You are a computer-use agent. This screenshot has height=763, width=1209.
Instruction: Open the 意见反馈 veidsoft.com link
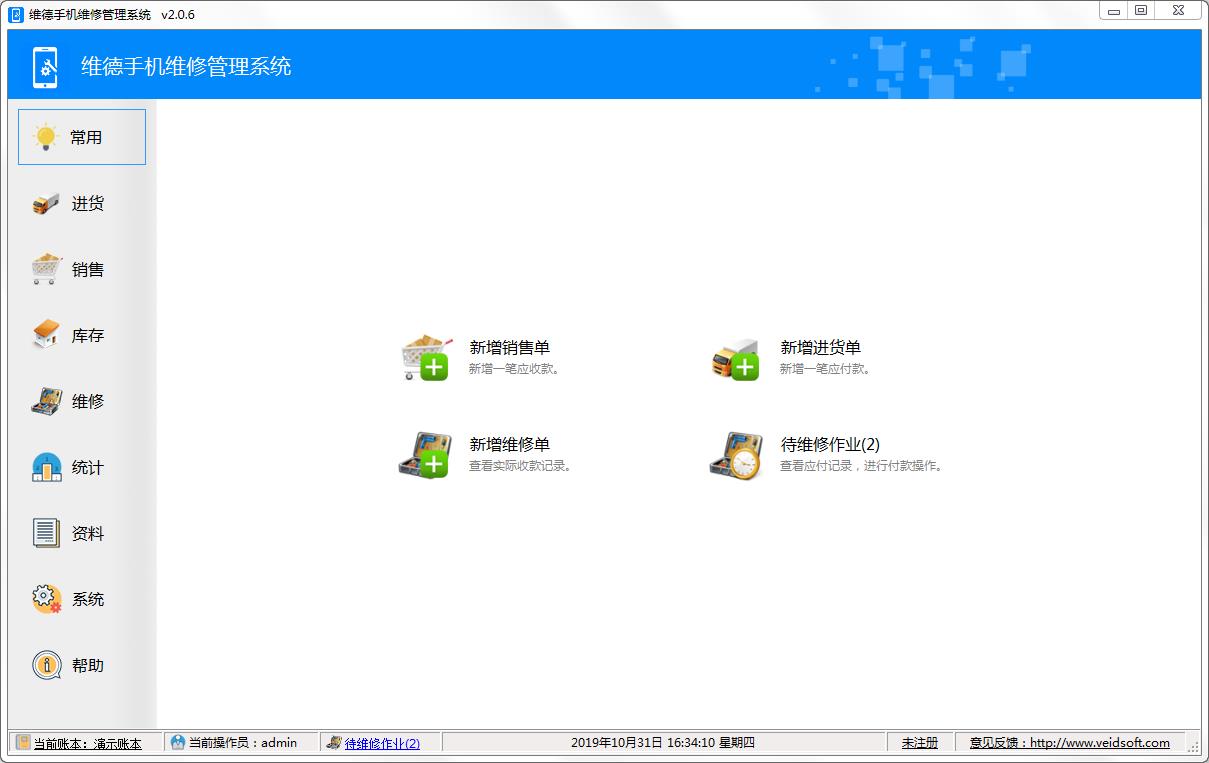1069,743
